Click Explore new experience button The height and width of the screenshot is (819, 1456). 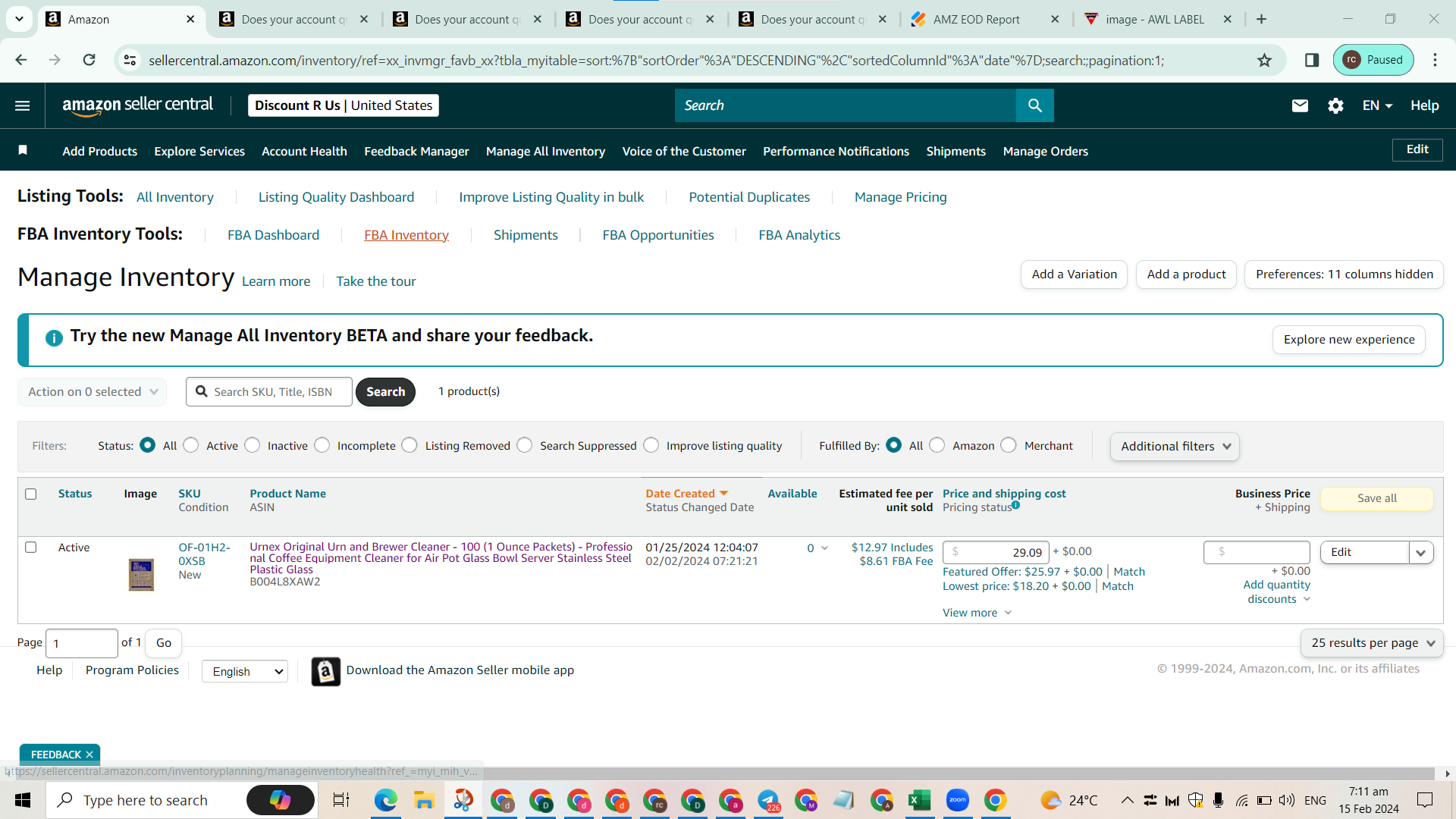(x=1348, y=340)
